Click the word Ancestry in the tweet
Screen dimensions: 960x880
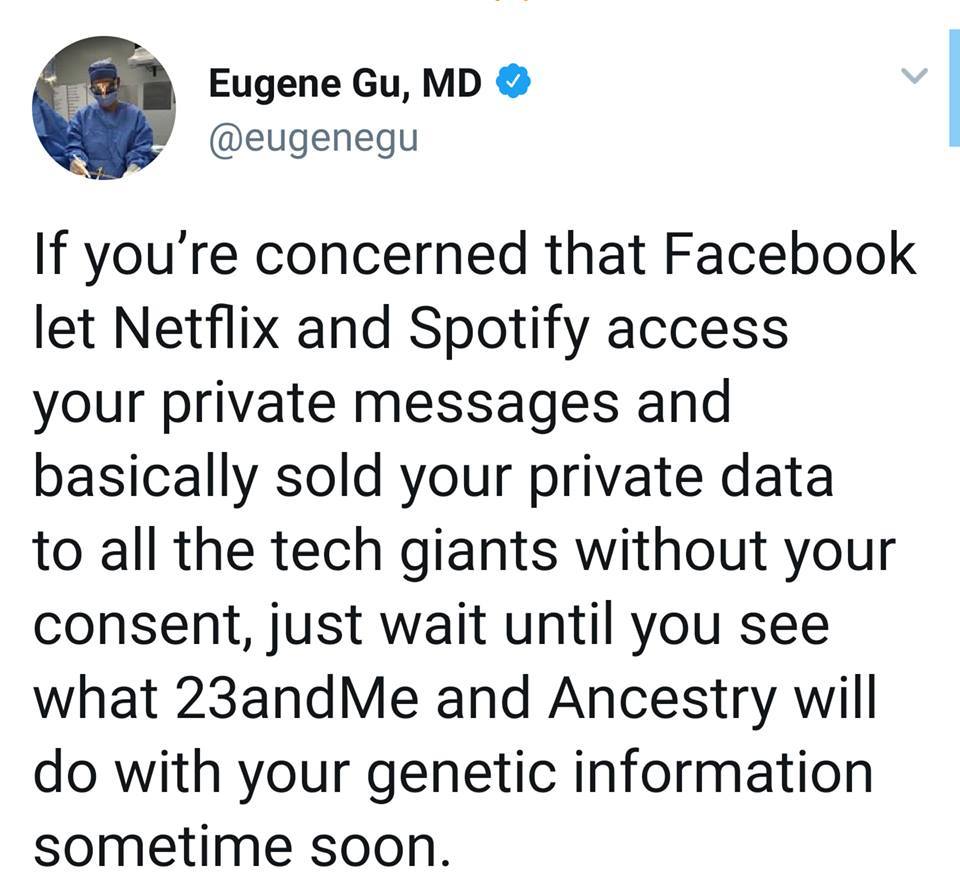pyautogui.click(x=662, y=698)
